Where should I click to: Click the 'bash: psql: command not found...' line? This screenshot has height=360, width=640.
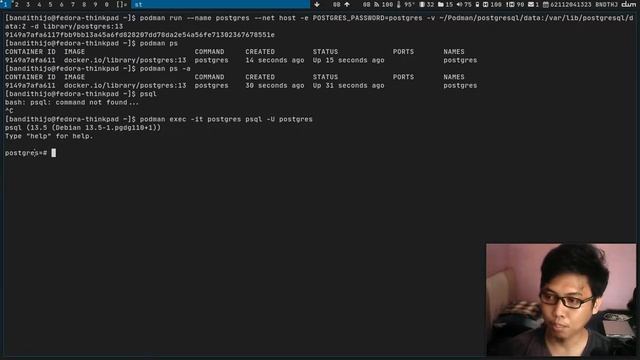pos(72,102)
